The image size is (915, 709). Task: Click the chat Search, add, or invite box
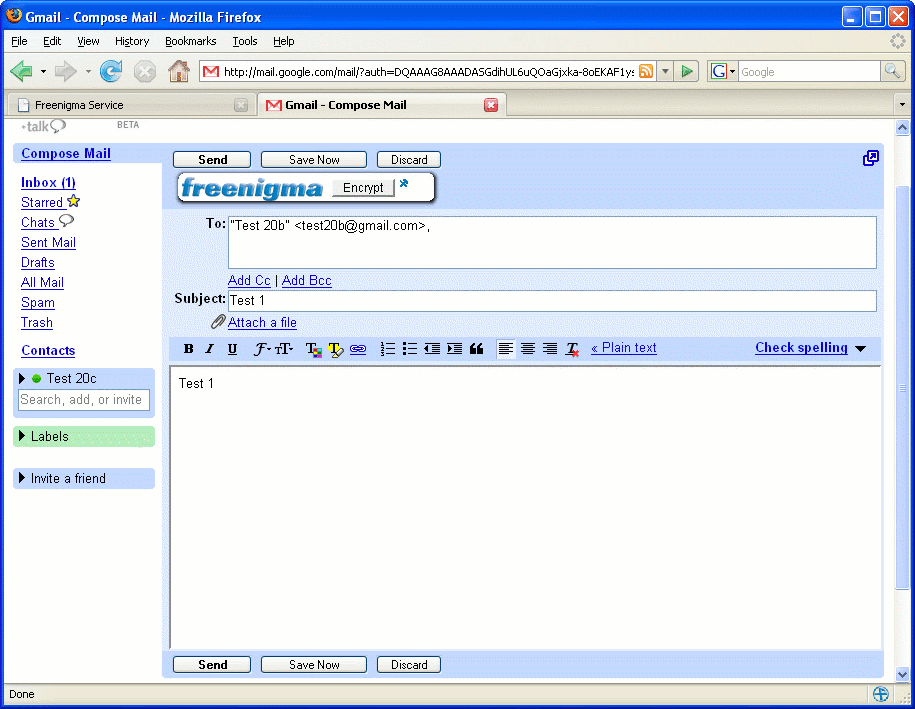[x=84, y=400]
